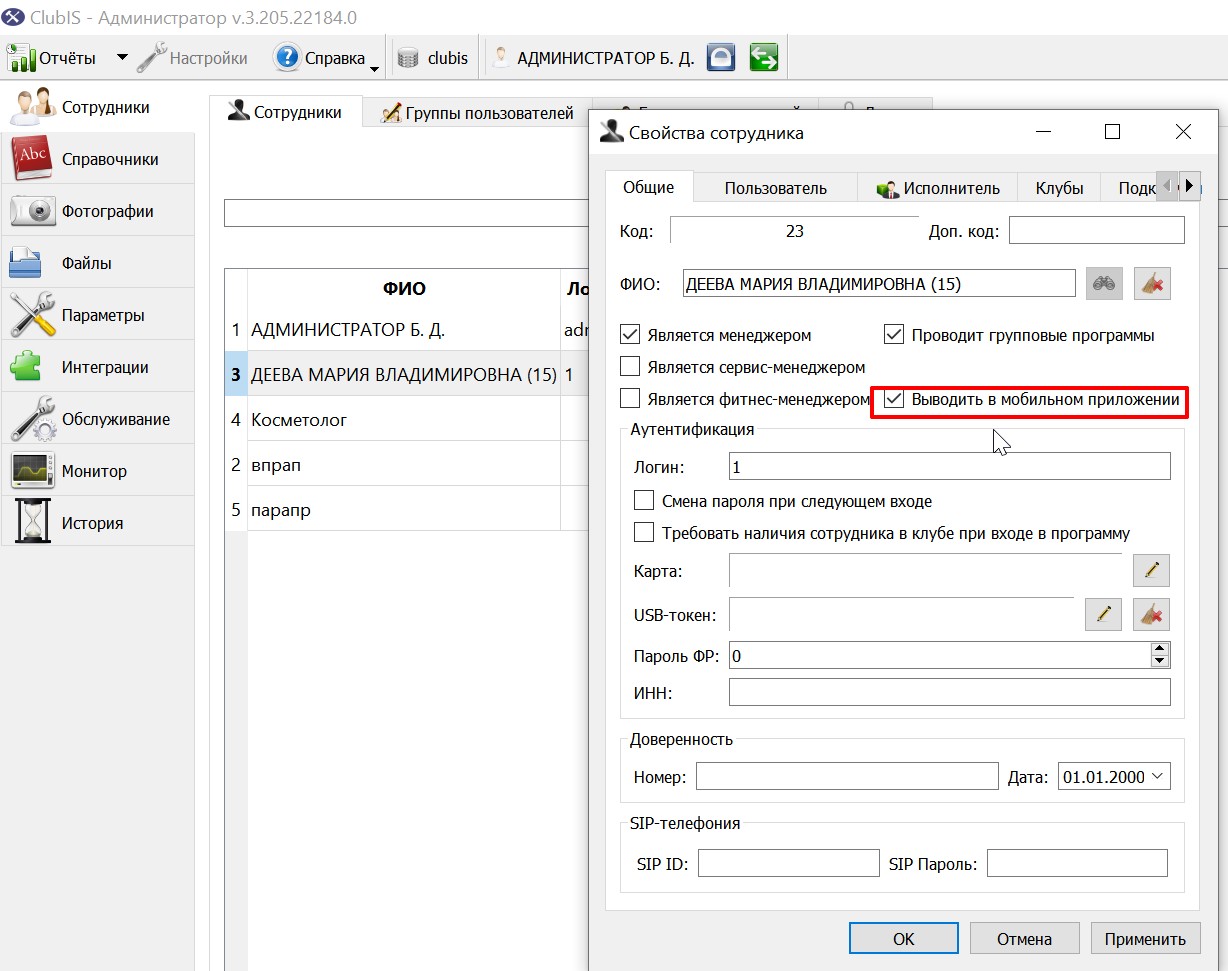1228x971 pixels.
Task: Increase the Пароль ФР value with the up arrow
Action: tap(1160, 649)
